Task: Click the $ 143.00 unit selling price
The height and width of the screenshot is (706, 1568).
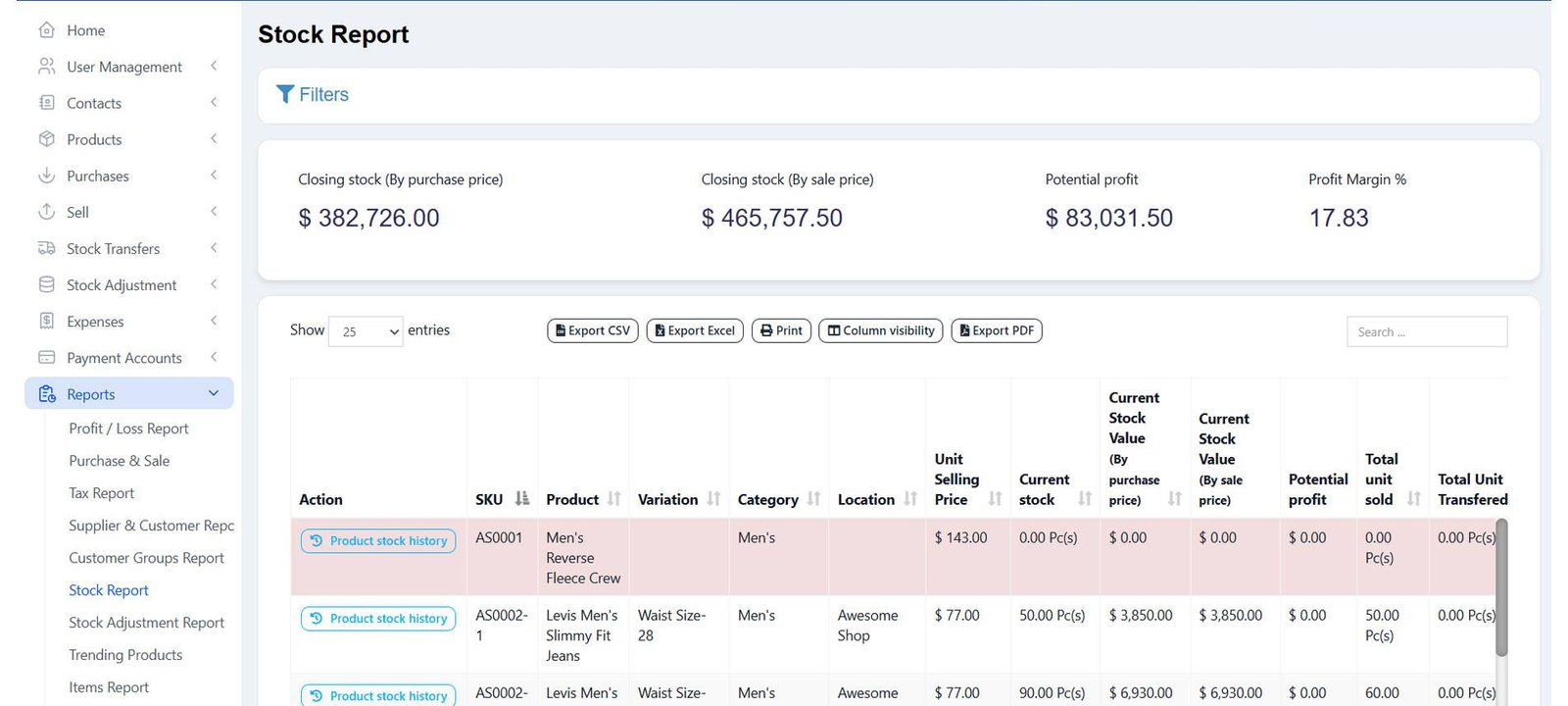Action: click(960, 537)
